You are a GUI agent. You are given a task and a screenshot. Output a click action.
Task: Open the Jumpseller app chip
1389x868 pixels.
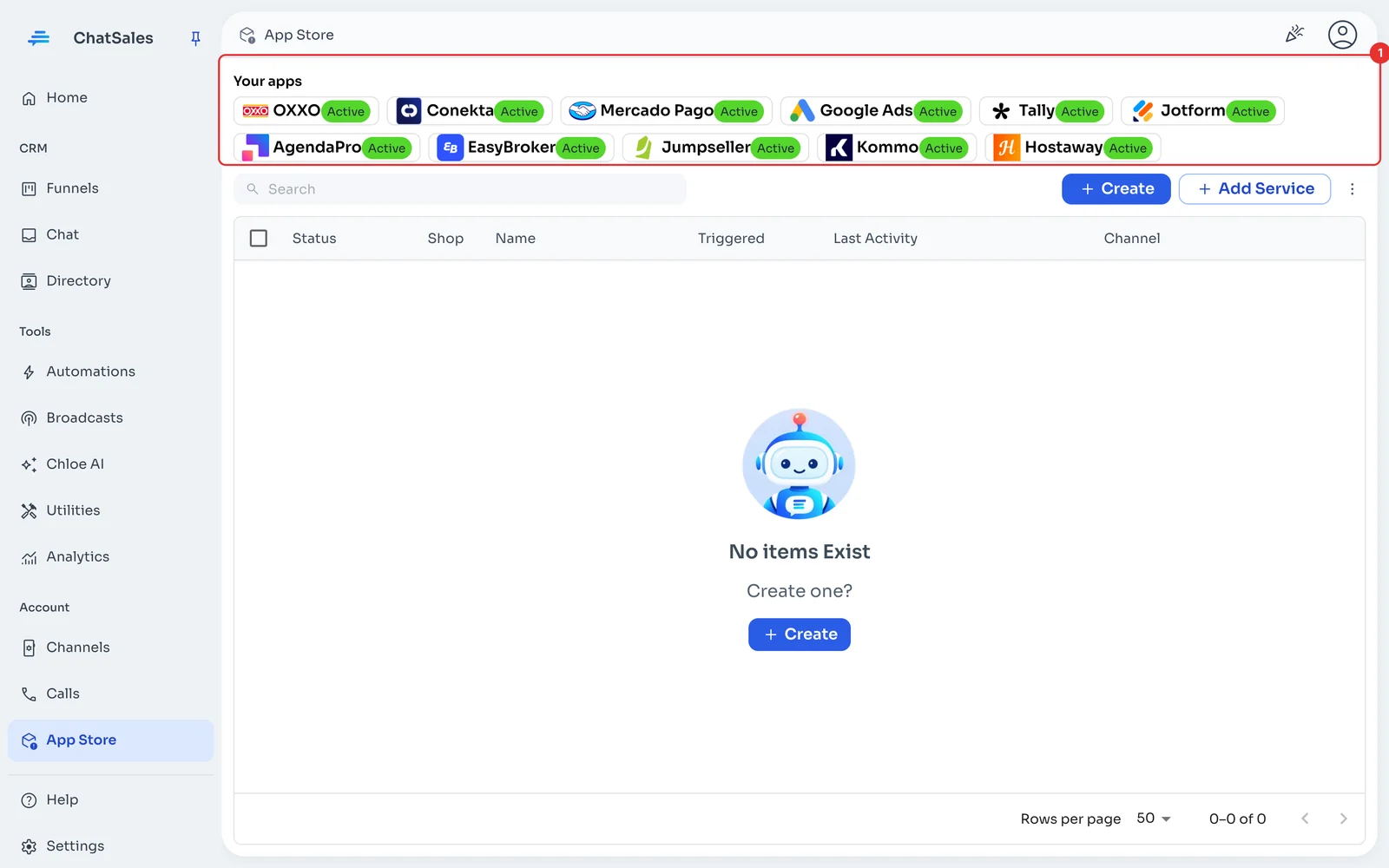pyautogui.click(x=715, y=148)
